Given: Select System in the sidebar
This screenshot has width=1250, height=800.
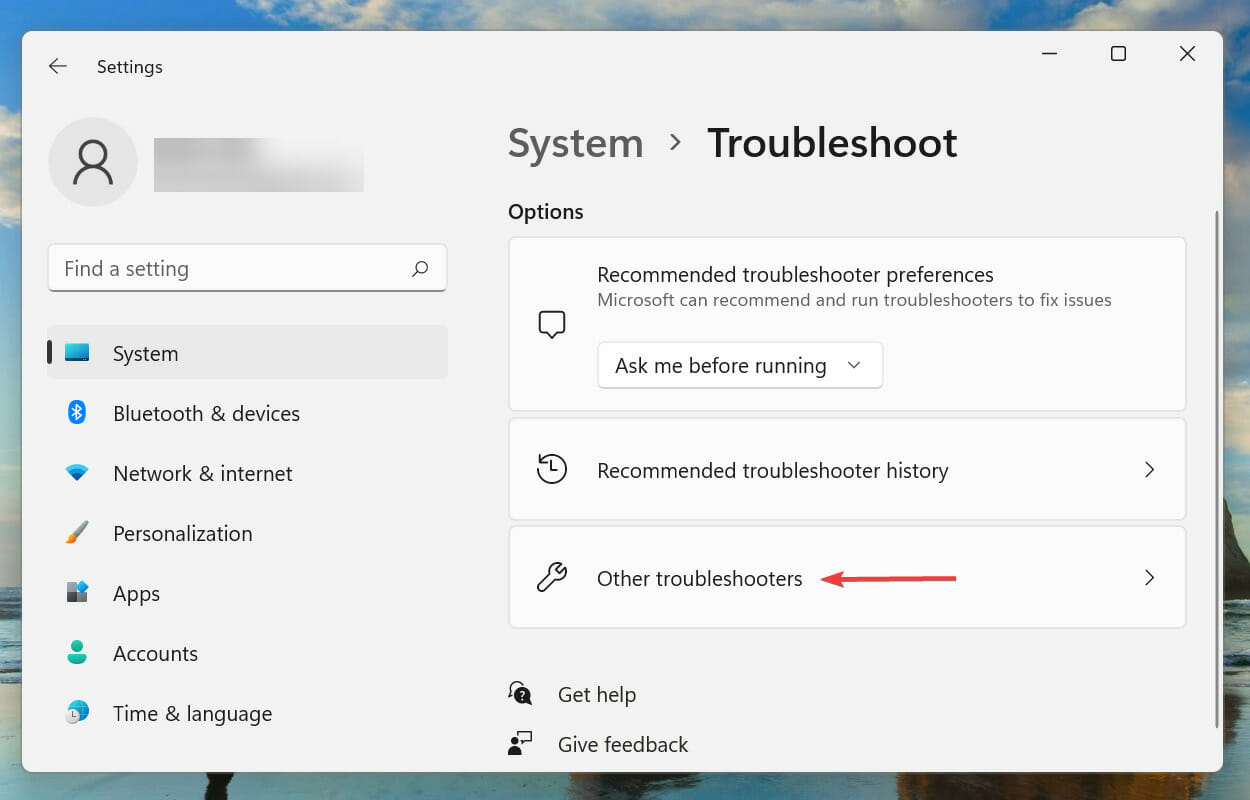Looking at the screenshot, I should click(x=145, y=353).
